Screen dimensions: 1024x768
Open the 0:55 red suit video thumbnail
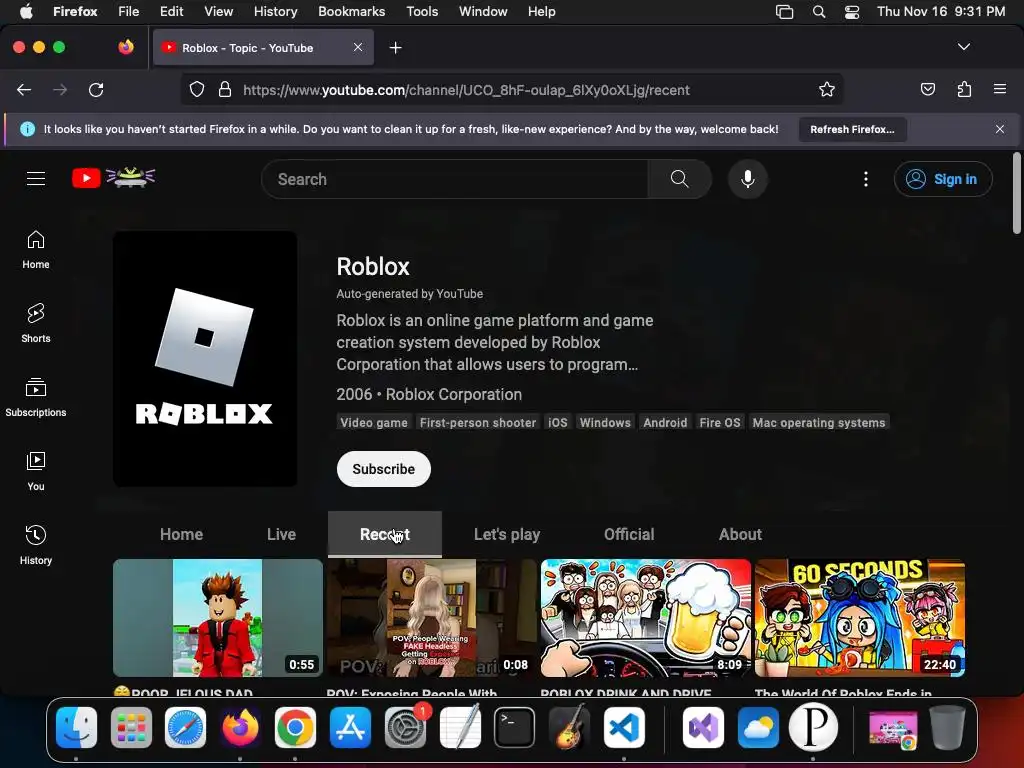click(217, 618)
